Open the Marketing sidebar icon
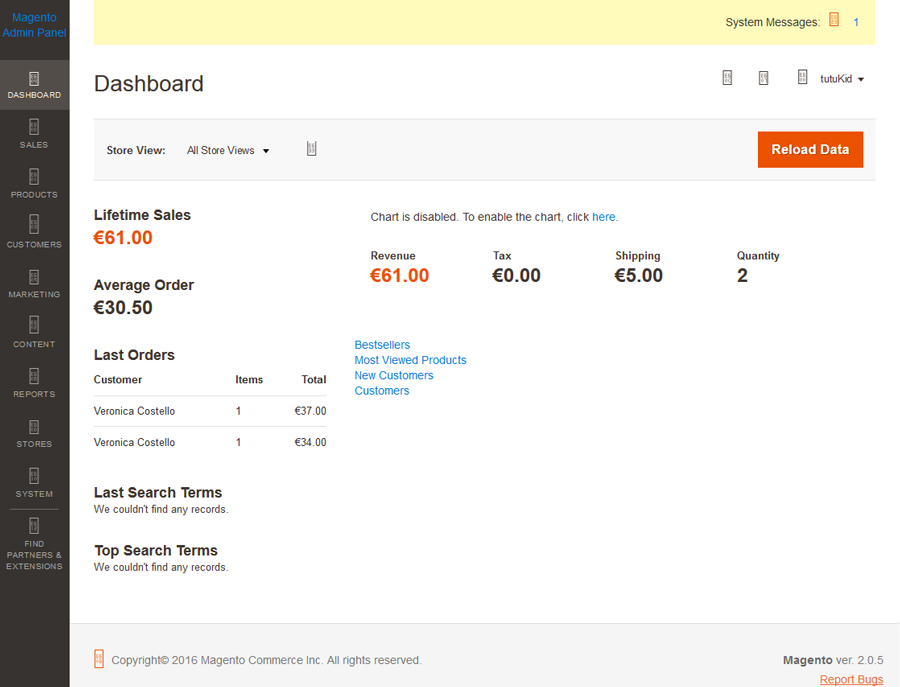This screenshot has width=900, height=687. click(x=34, y=277)
